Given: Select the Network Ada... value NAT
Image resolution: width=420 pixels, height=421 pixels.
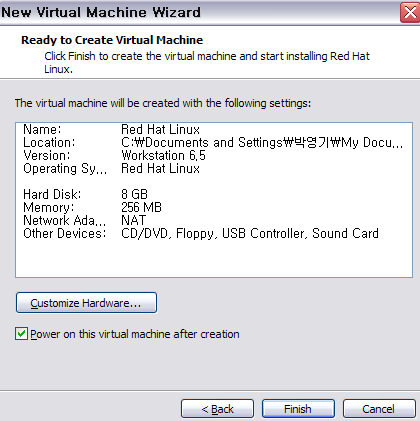Looking at the screenshot, I should point(133,220).
